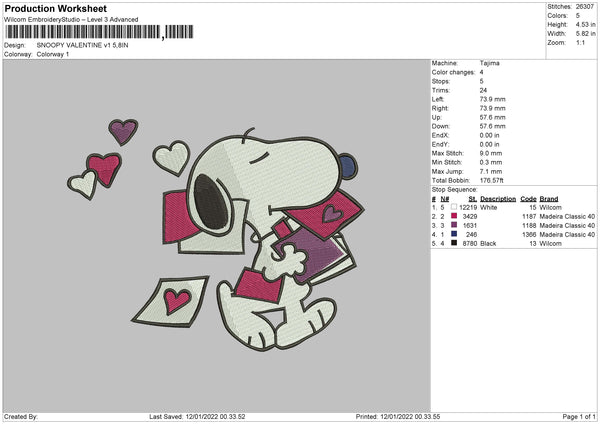This screenshot has width=600, height=424.
Task: Click the purple thread swatch for code 1188
Action: (x=454, y=225)
